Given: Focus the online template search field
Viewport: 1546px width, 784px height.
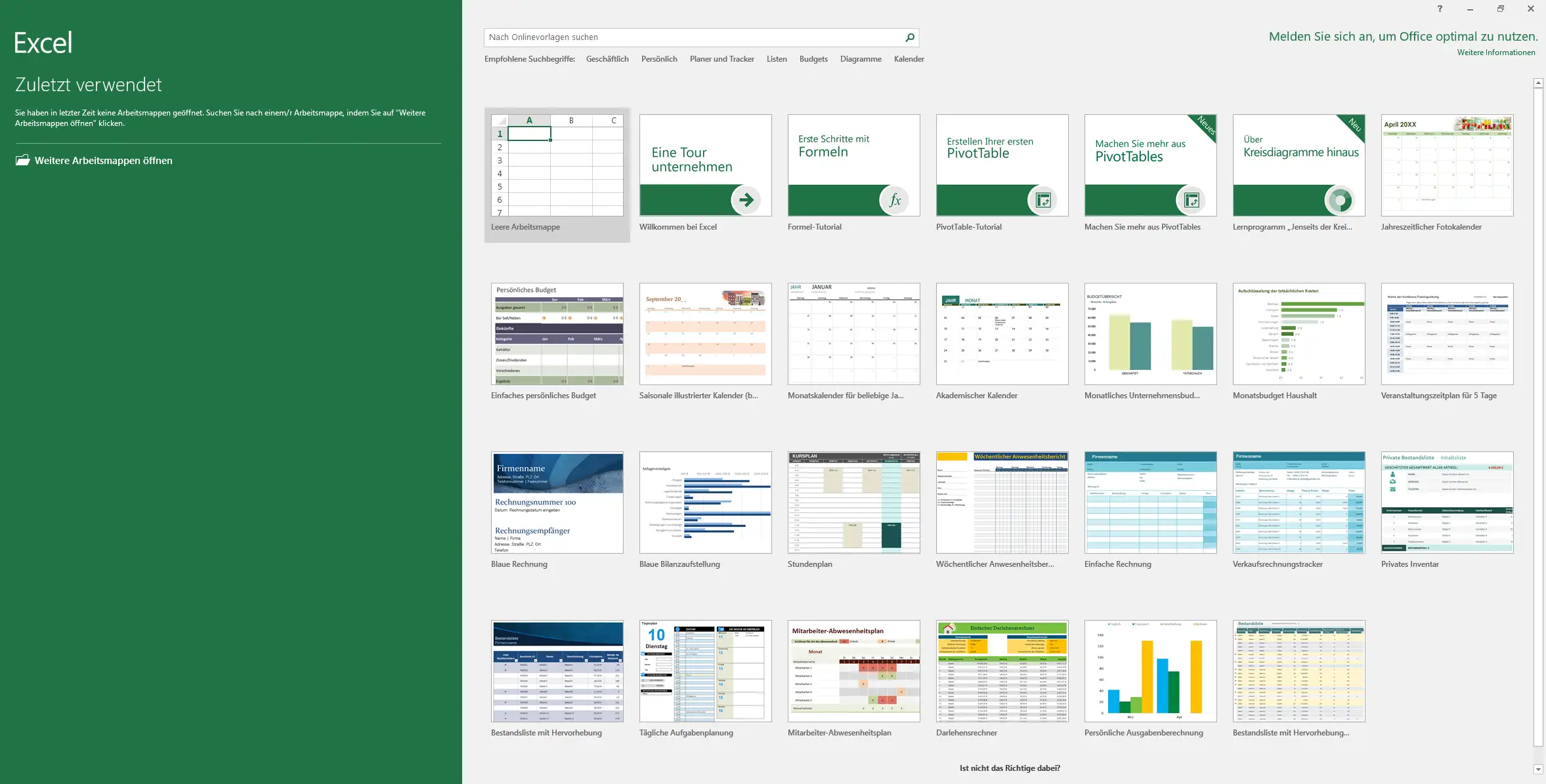Looking at the screenshot, I should pyautogui.click(x=689, y=37).
